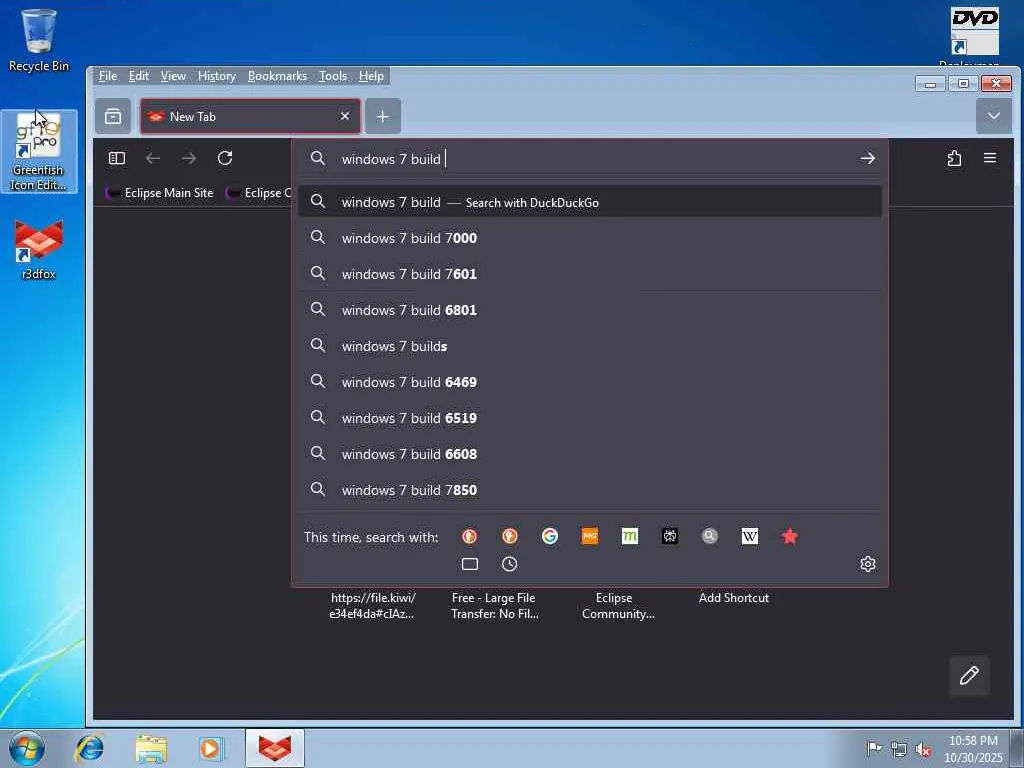The width and height of the screenshot is (1024, 768).
Task: Open the muted volume tray icon
Action: pyautogui.click(x=923, y=749)
